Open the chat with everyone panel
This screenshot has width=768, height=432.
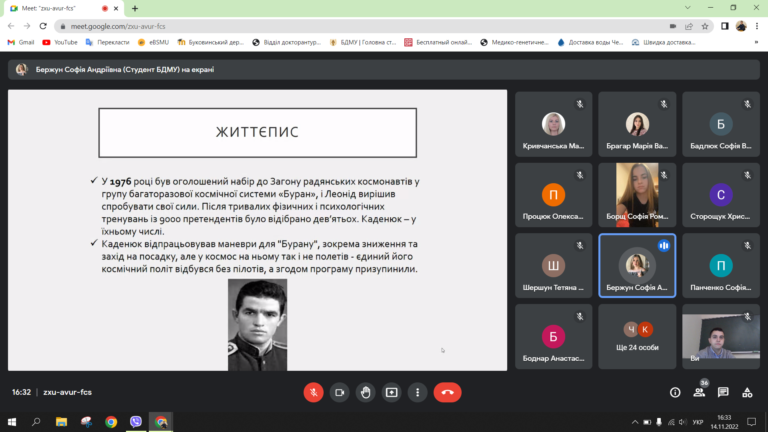point(722,392)
